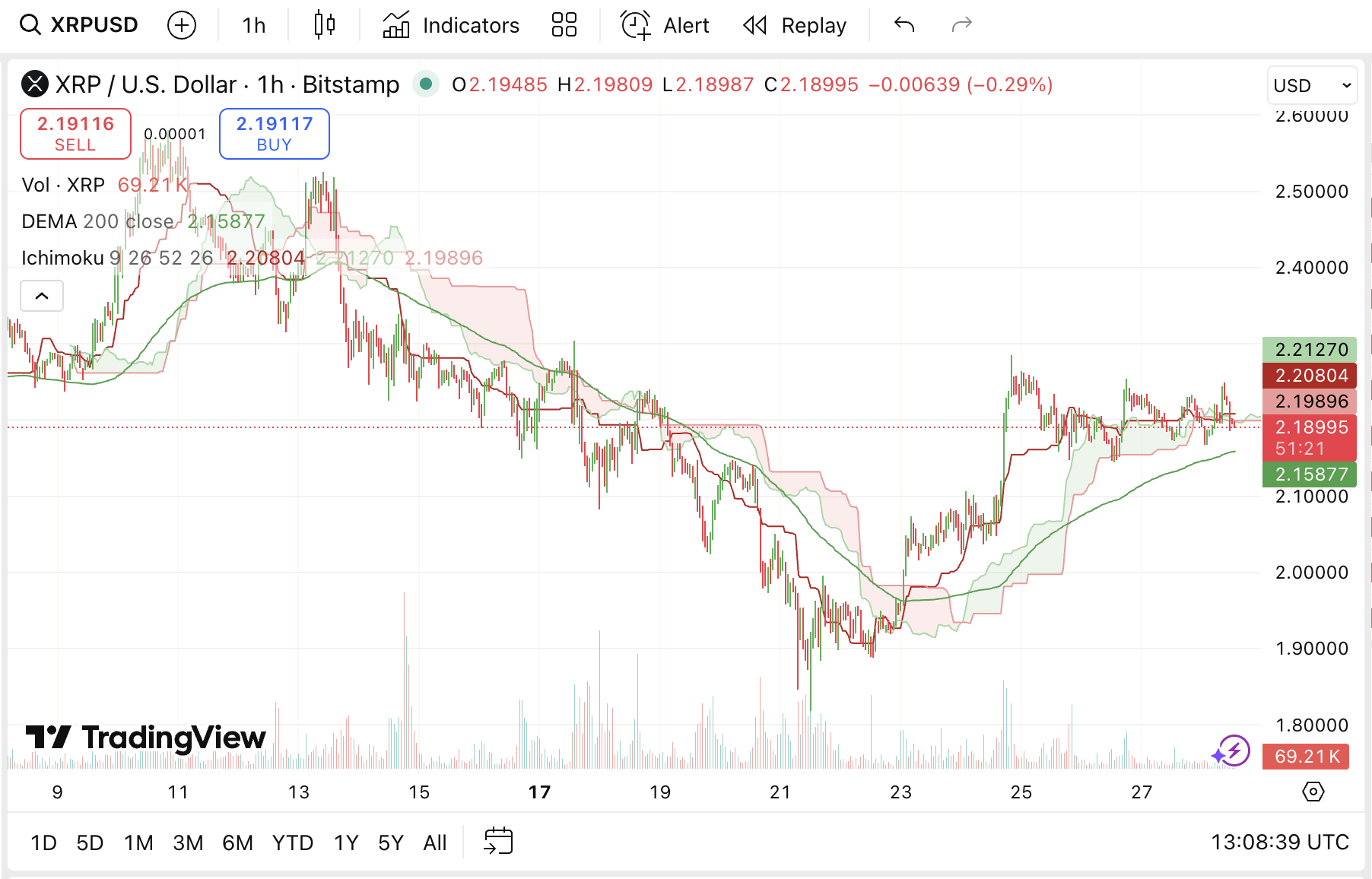Click the 2.19116 SELL button
Image resolution: width=1372 pixels, height=879 pixels.
click(x=75, y=134)
